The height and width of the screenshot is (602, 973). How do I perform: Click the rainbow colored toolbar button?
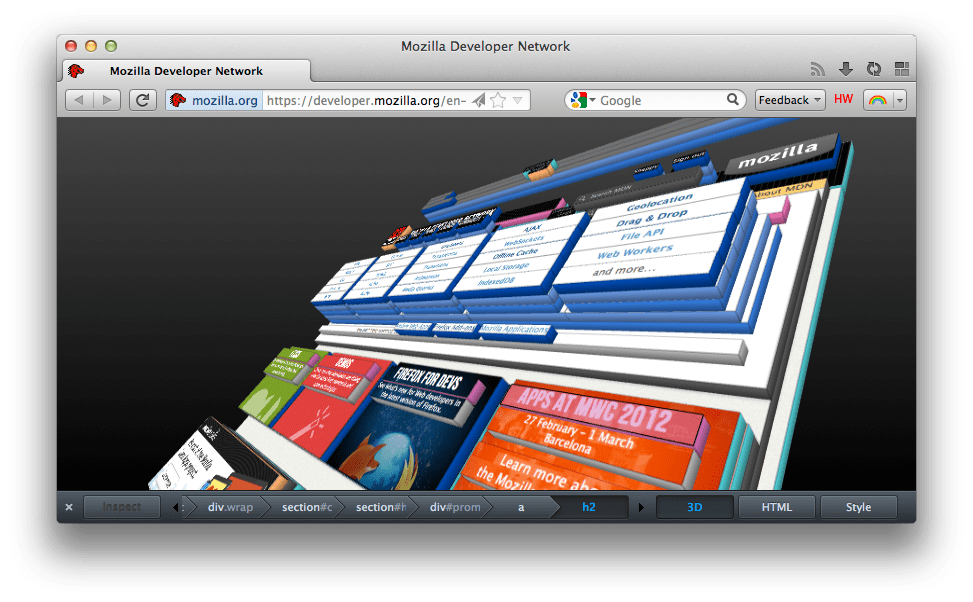point(878,100)
